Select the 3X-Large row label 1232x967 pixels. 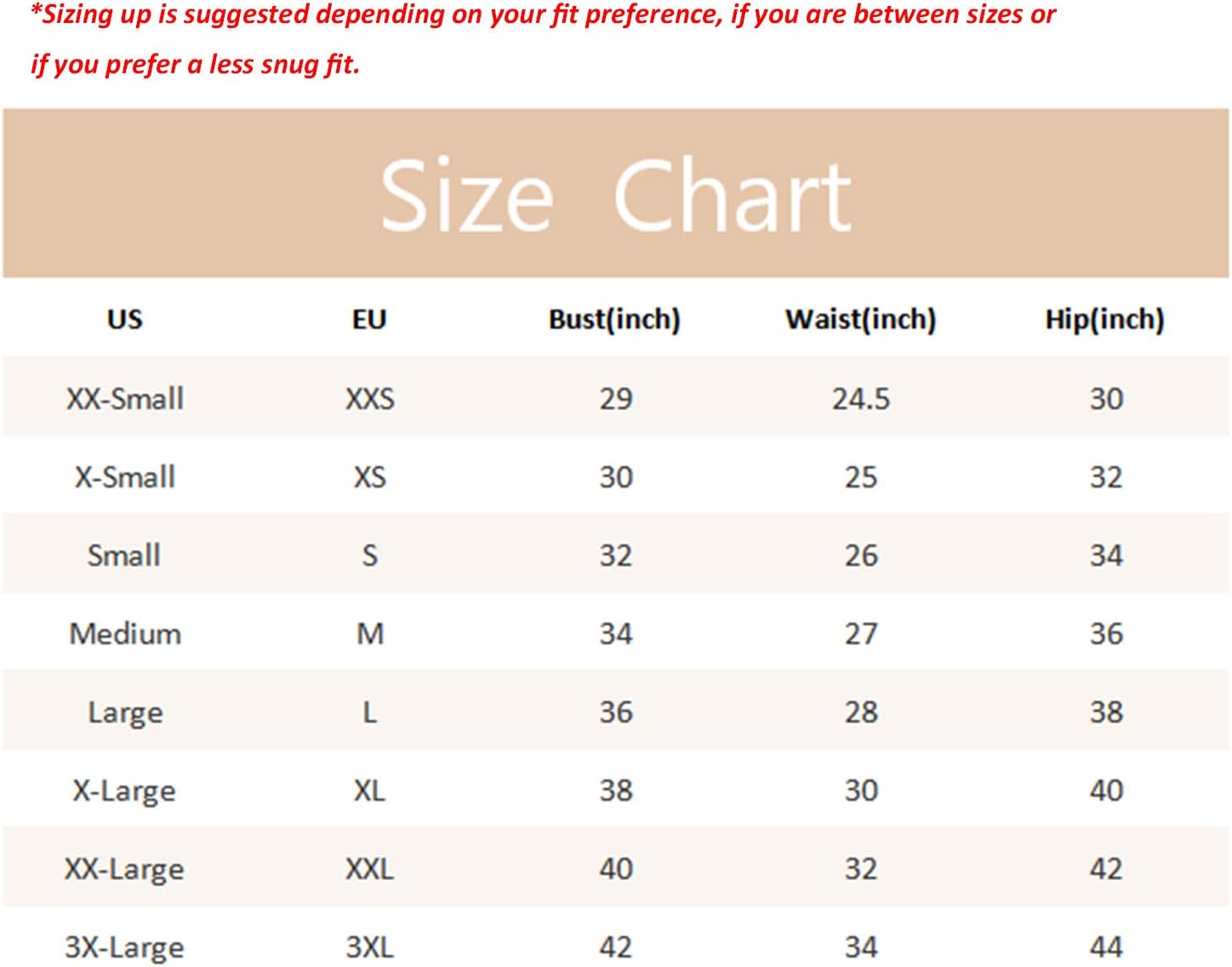click(x=125, y=947)
